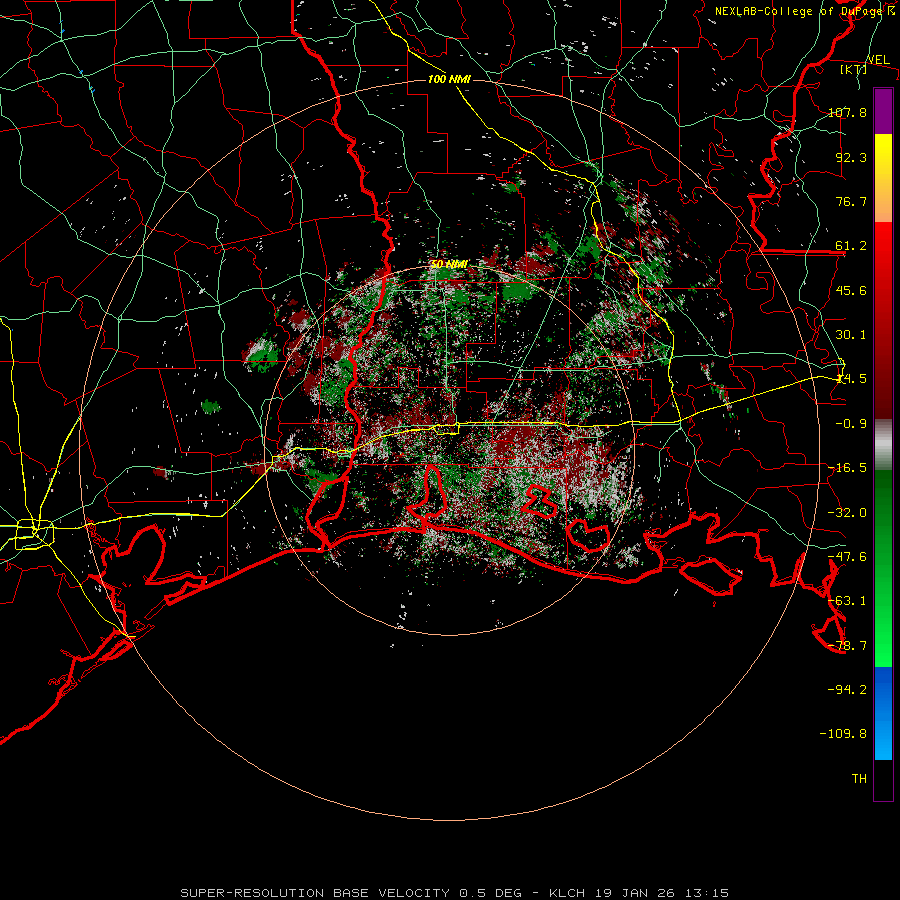Click the 100 NMI range ring label
Image resolution: width=900 pixels, height=900 pixels.
coord(449,79)
